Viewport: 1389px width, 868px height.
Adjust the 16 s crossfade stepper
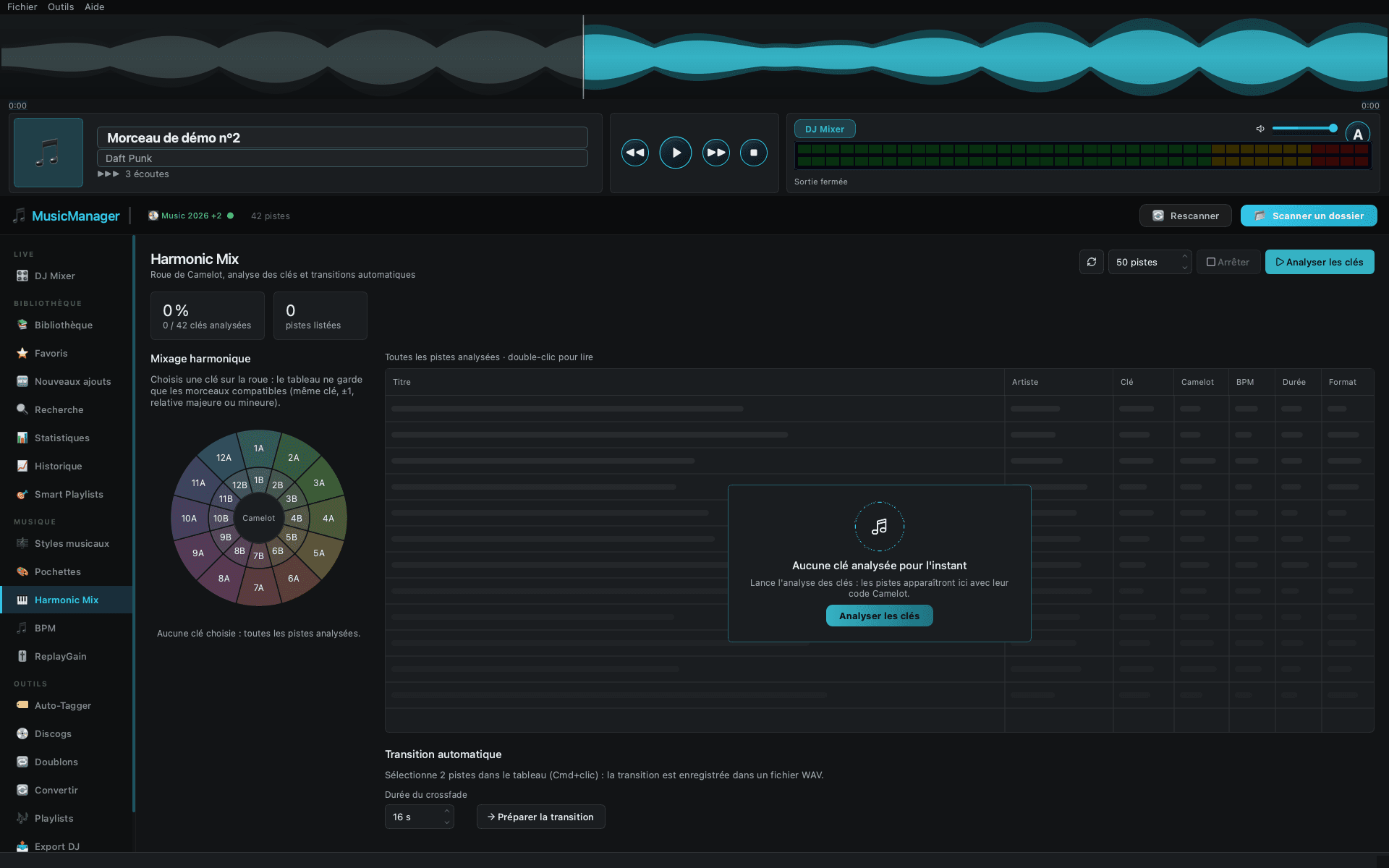(446, 817)
